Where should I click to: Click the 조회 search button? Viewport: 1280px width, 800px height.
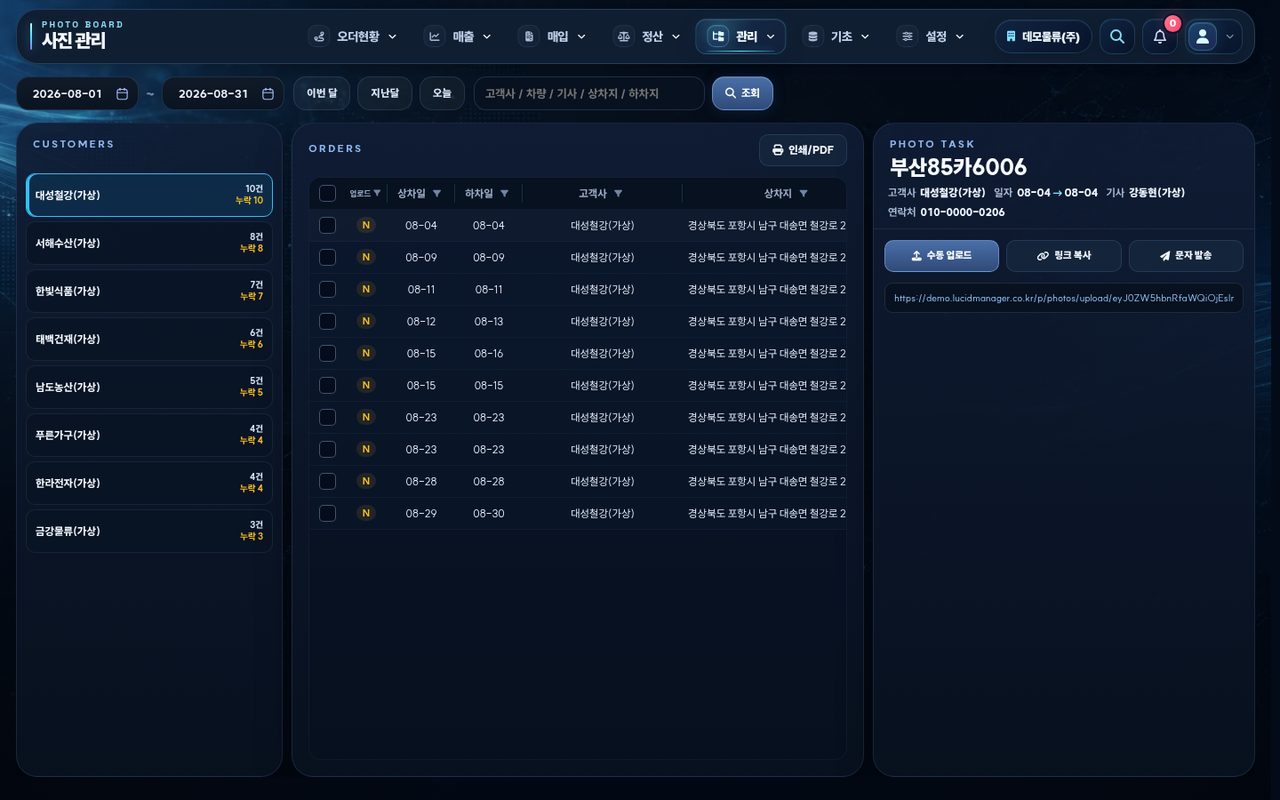(x=742, y=93)
